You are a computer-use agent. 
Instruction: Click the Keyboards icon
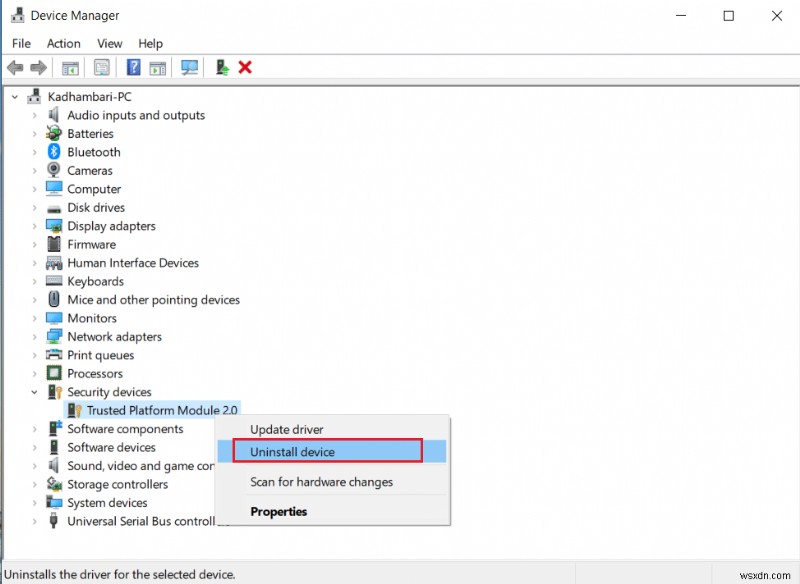click(54, 281)
